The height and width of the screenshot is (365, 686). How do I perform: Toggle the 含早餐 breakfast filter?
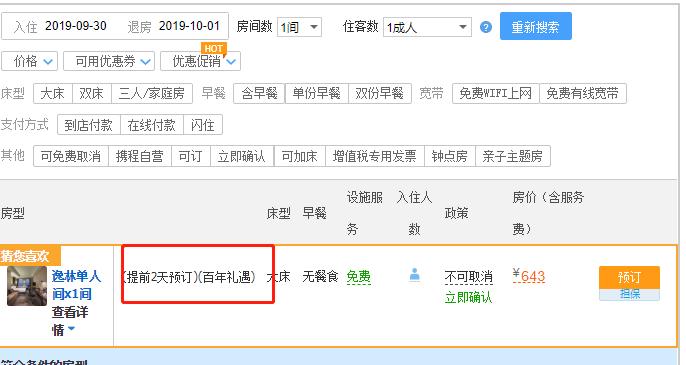[259, 93]
